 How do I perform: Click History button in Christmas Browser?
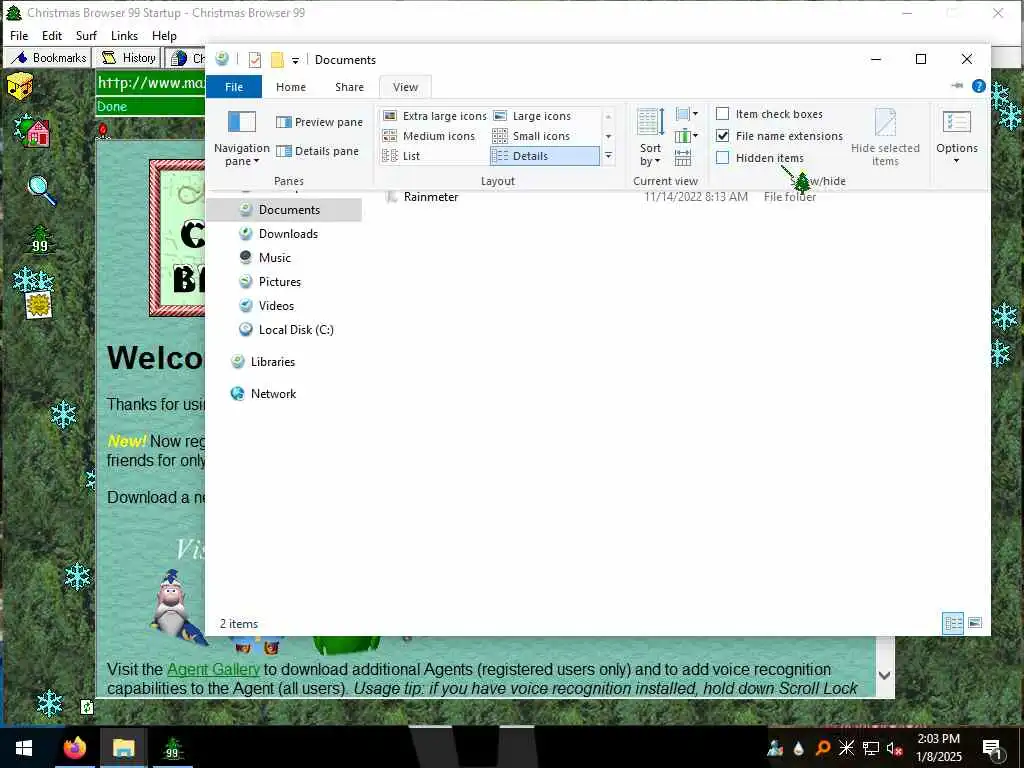(x=127, y=58)
